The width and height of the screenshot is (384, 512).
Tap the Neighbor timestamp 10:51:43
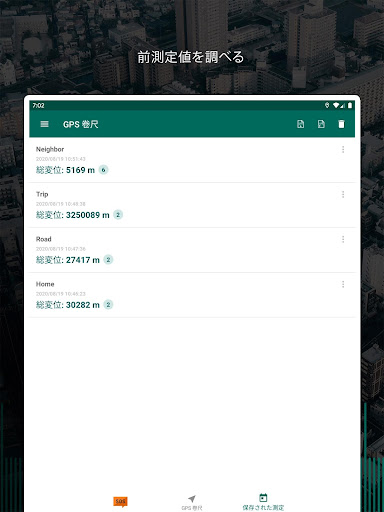point(61,159)
